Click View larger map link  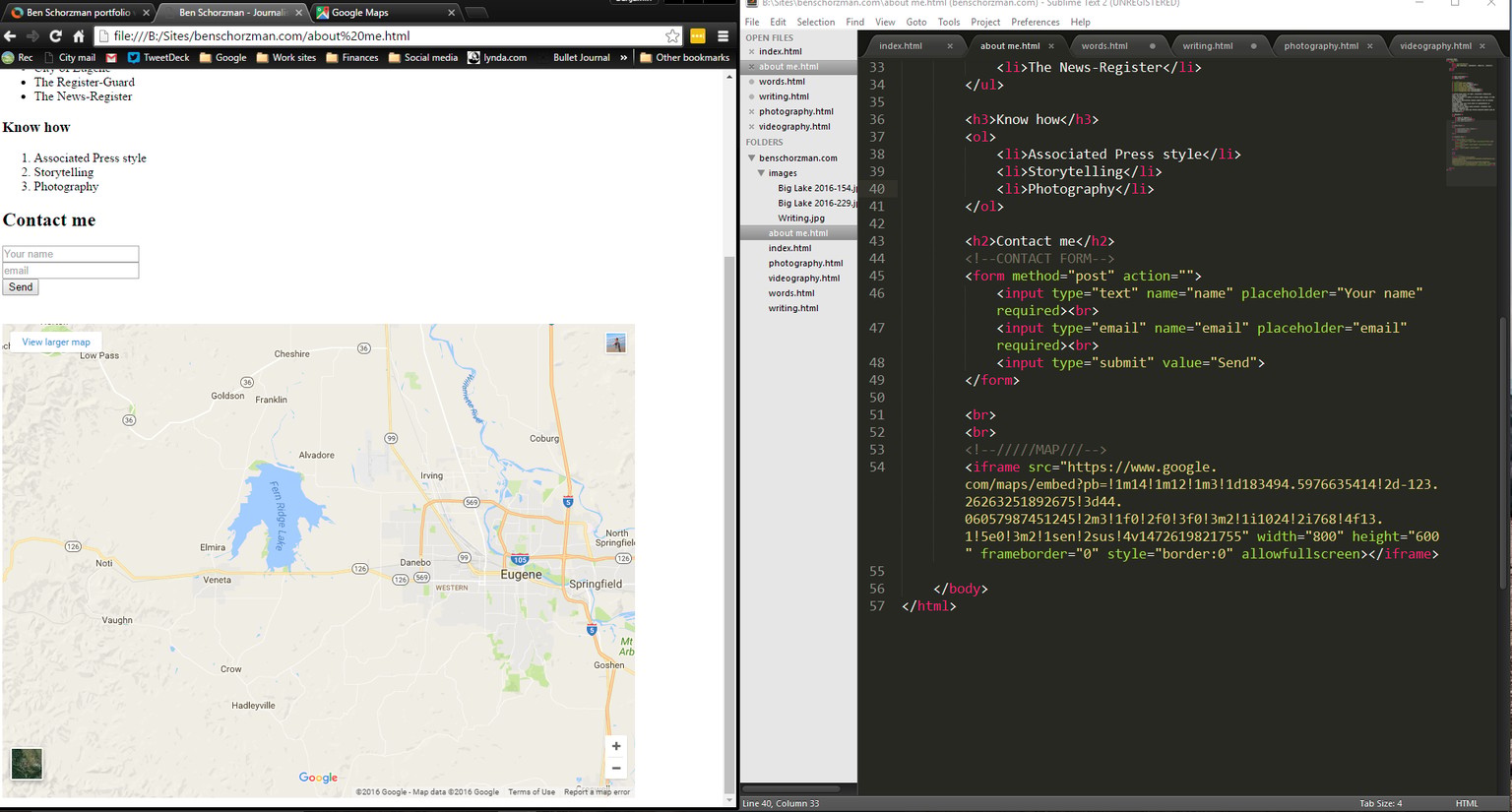(x=56, y=343)
